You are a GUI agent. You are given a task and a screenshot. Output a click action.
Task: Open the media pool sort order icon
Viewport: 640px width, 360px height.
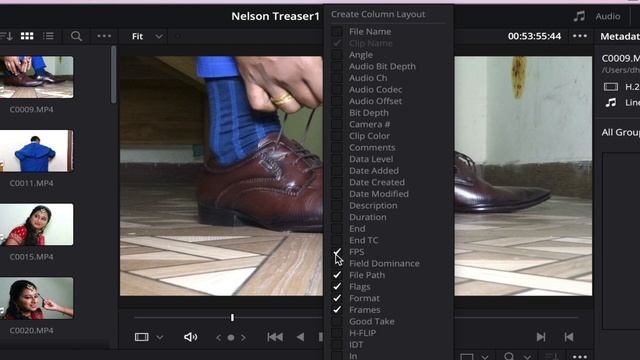[x=6, y=36]
